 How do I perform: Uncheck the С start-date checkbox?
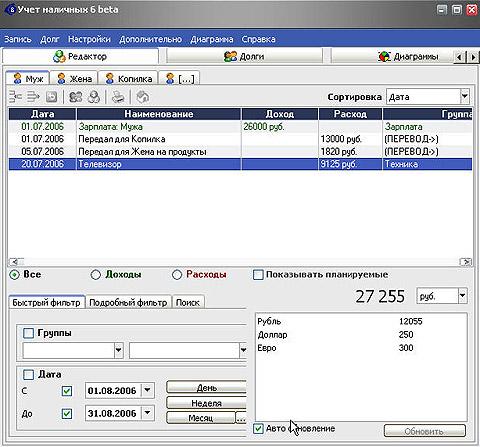point(67,391)
